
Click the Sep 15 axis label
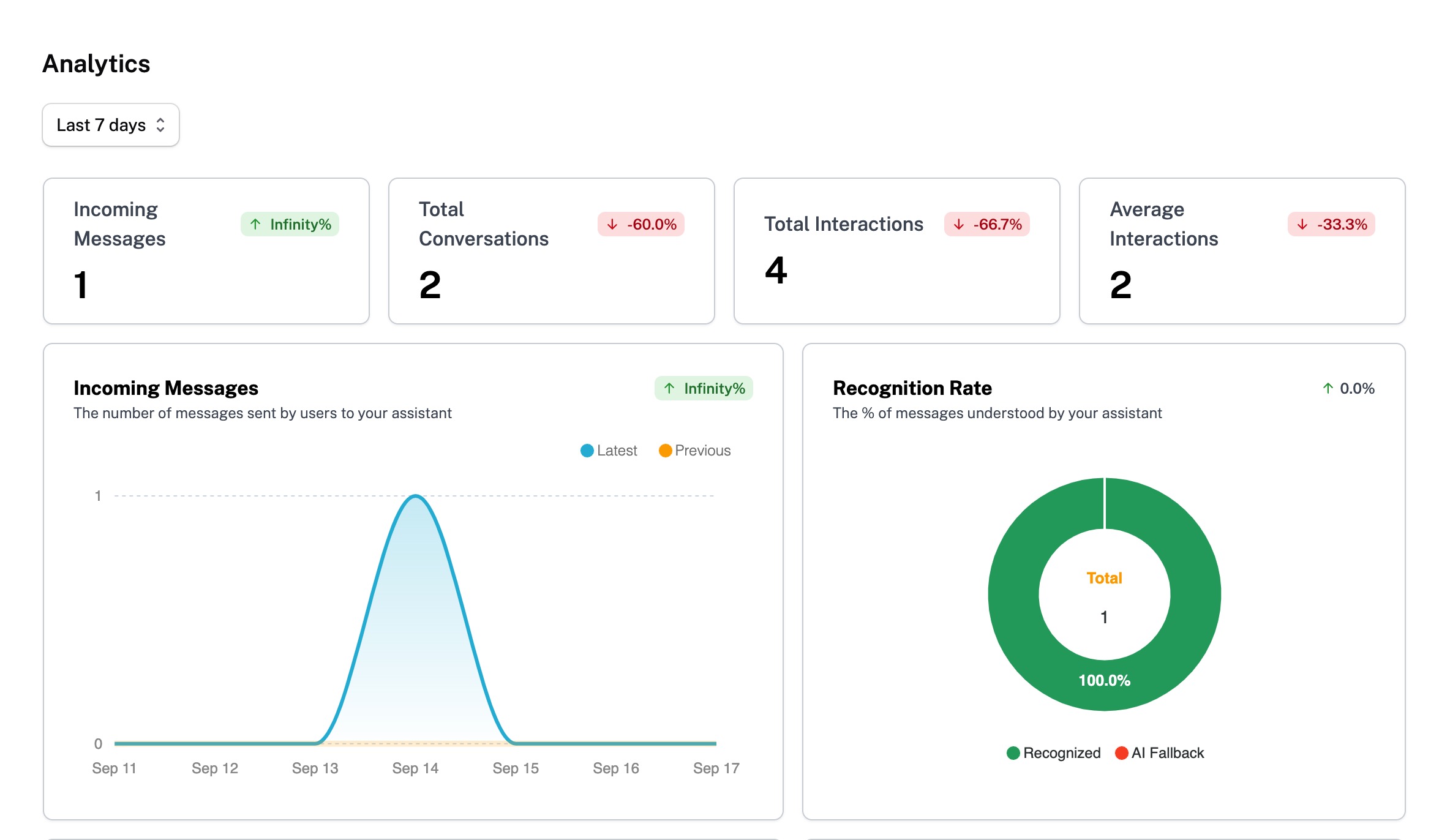(516, 768)
